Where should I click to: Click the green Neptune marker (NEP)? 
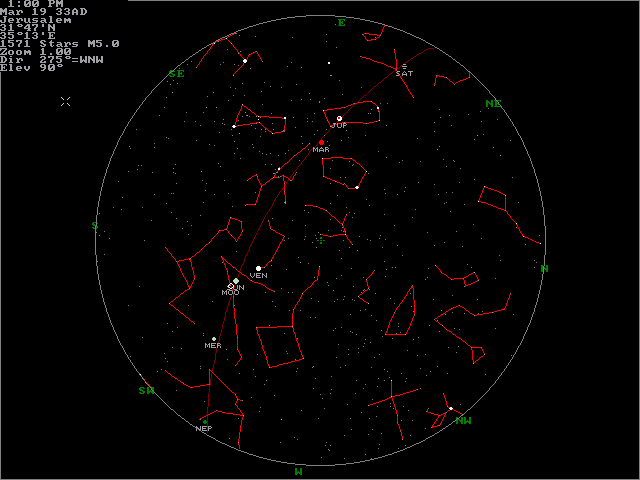[x=204, y=421]
